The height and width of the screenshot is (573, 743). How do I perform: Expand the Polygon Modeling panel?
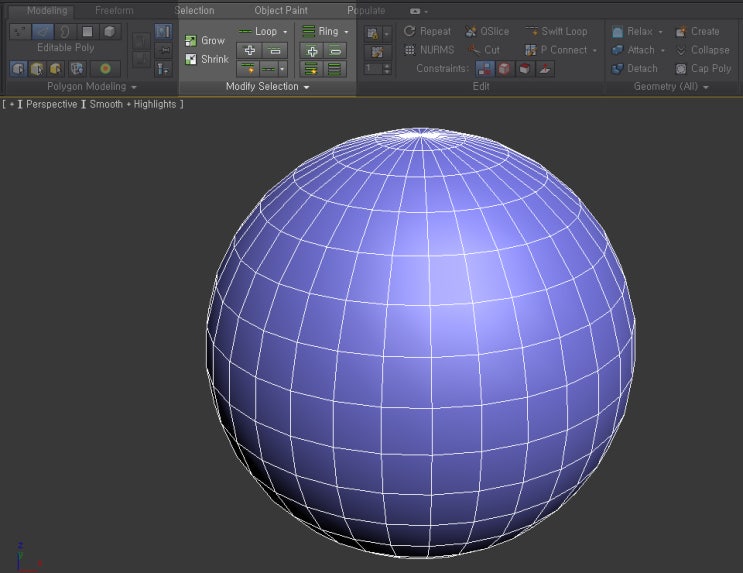click(x=91, y=87)
